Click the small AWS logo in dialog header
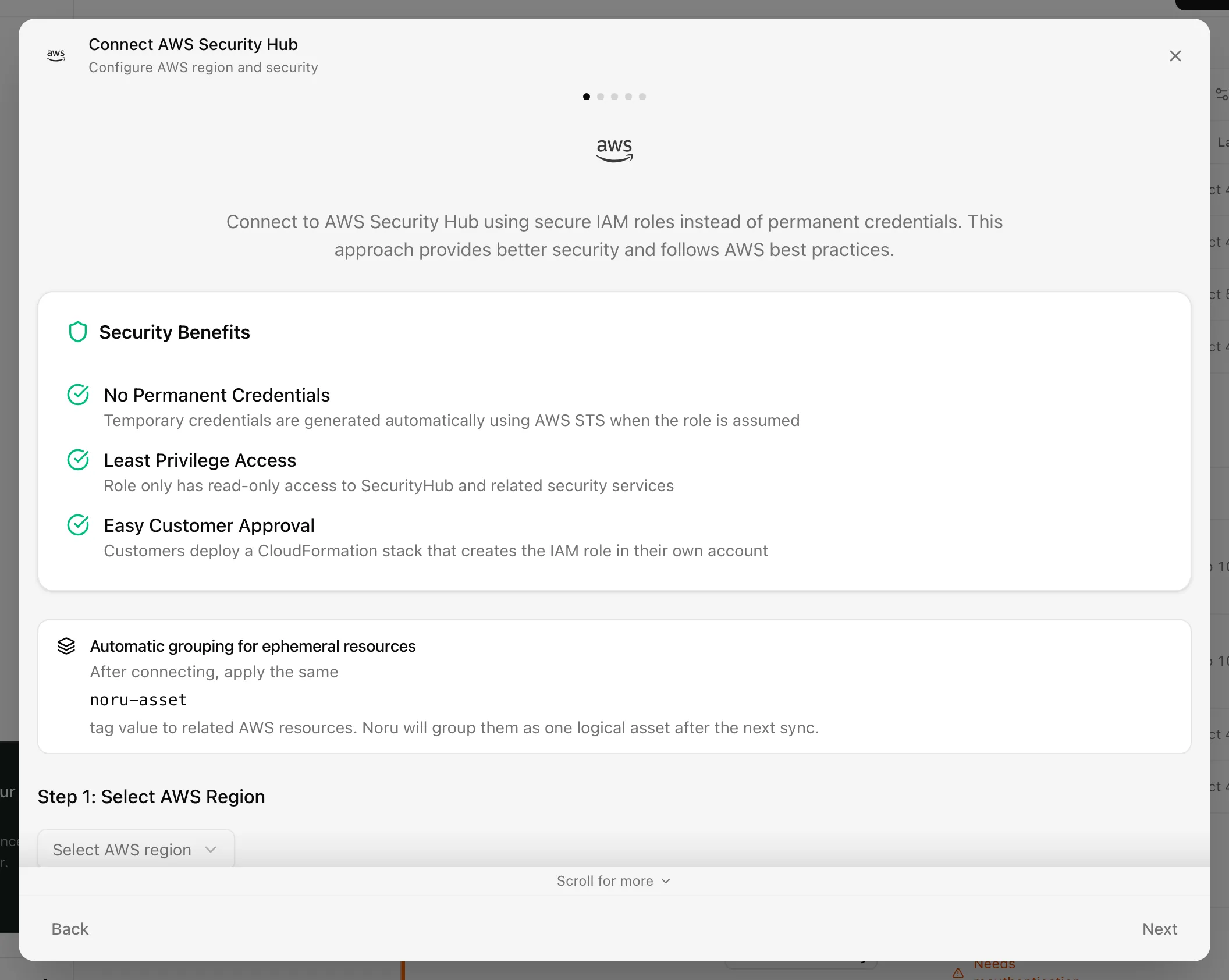 coord(56,55)
